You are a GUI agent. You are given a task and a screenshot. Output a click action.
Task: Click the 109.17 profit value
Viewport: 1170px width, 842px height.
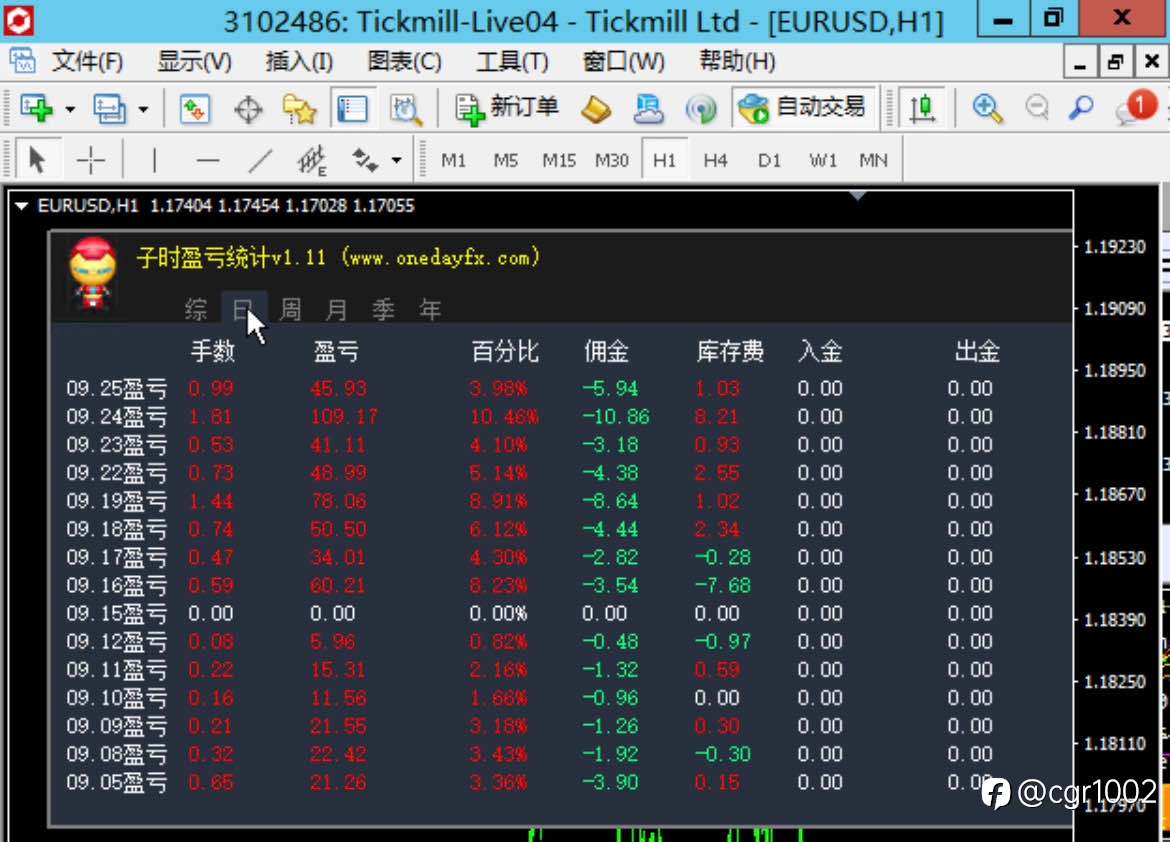[x=344, y=417]
